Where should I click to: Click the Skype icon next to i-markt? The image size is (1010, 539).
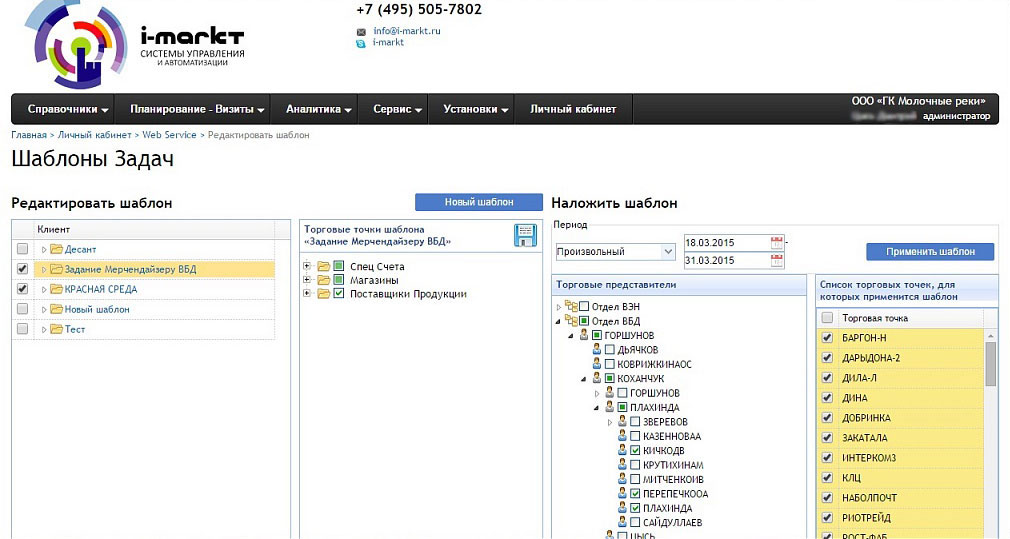pyautogui.click(x=361, y=43)
